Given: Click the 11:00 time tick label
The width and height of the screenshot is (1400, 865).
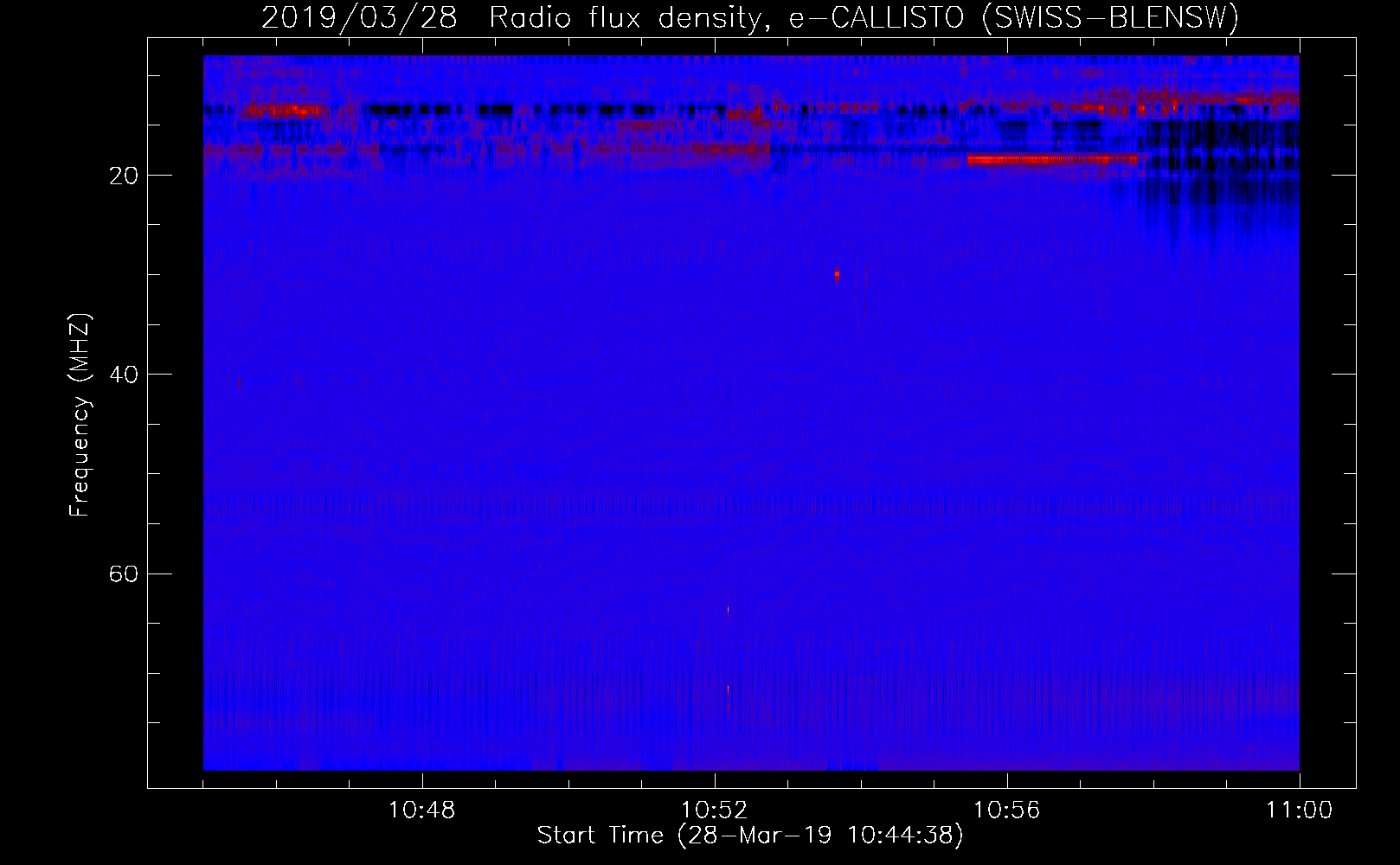Looking at the screenshot, I should point(1299,811).
